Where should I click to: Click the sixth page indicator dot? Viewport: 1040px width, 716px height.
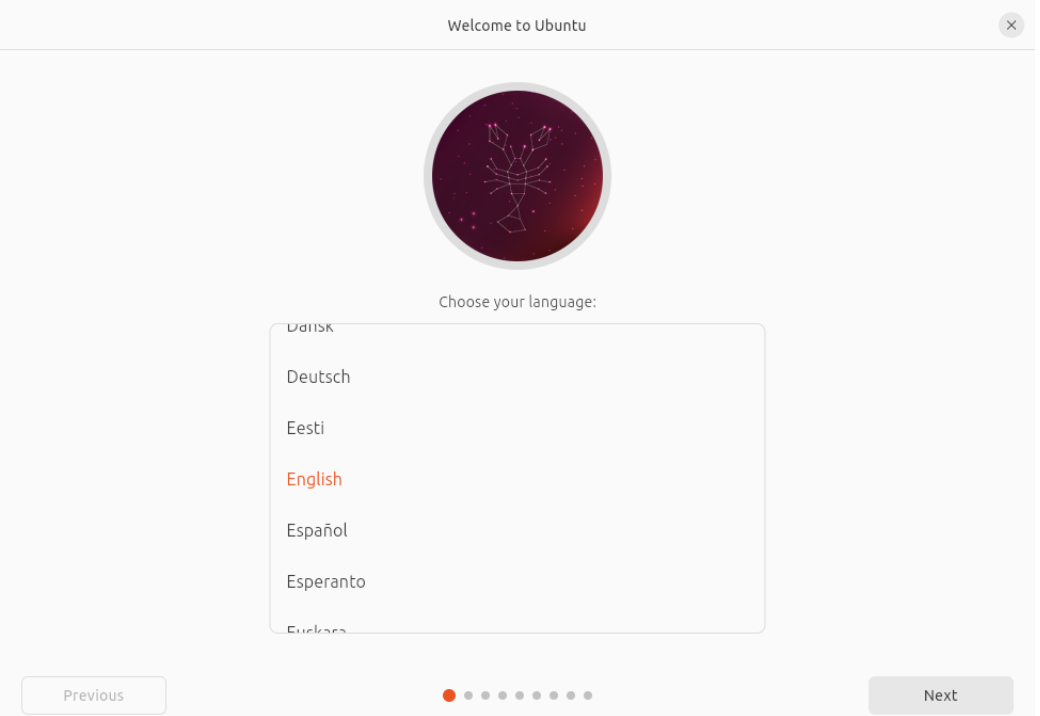click(536, 695)
